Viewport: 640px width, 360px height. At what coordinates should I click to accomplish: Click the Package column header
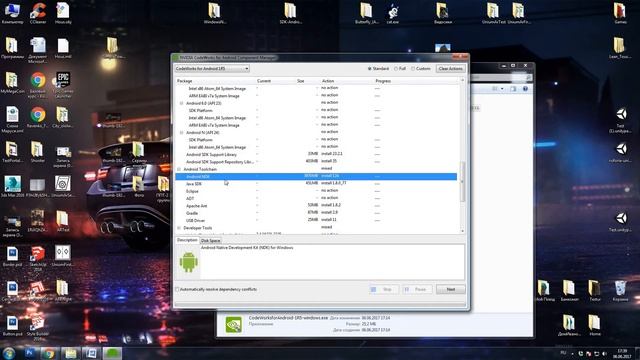(x=215, y=81)
